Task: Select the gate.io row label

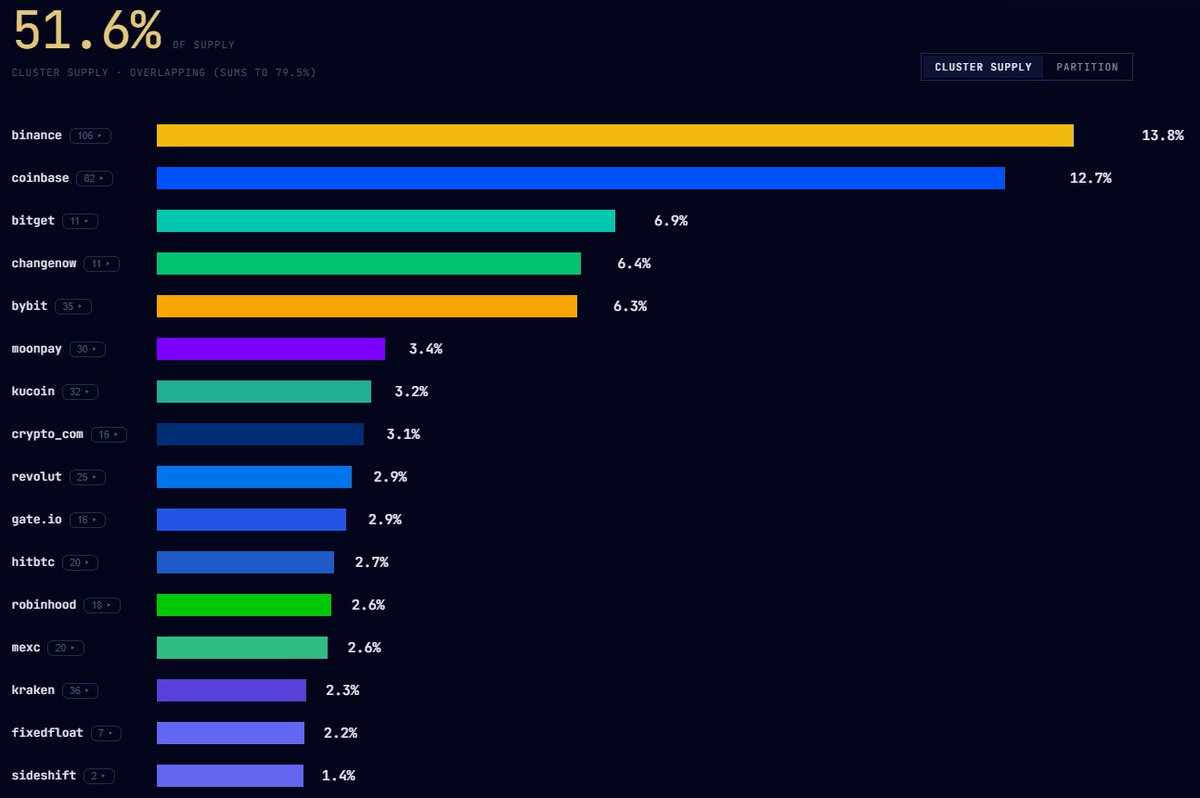Action: coord(37,520)
